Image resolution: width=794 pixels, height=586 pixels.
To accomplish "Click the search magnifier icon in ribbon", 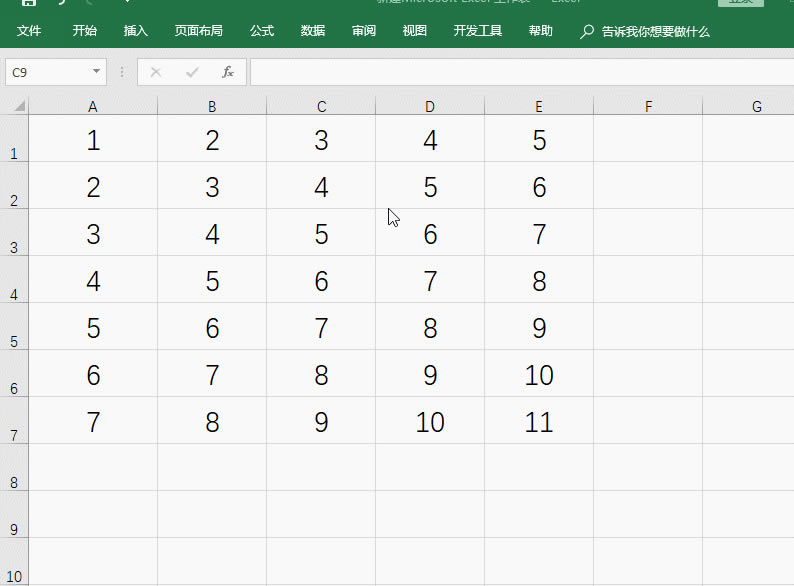I will [x=586, y=31].
